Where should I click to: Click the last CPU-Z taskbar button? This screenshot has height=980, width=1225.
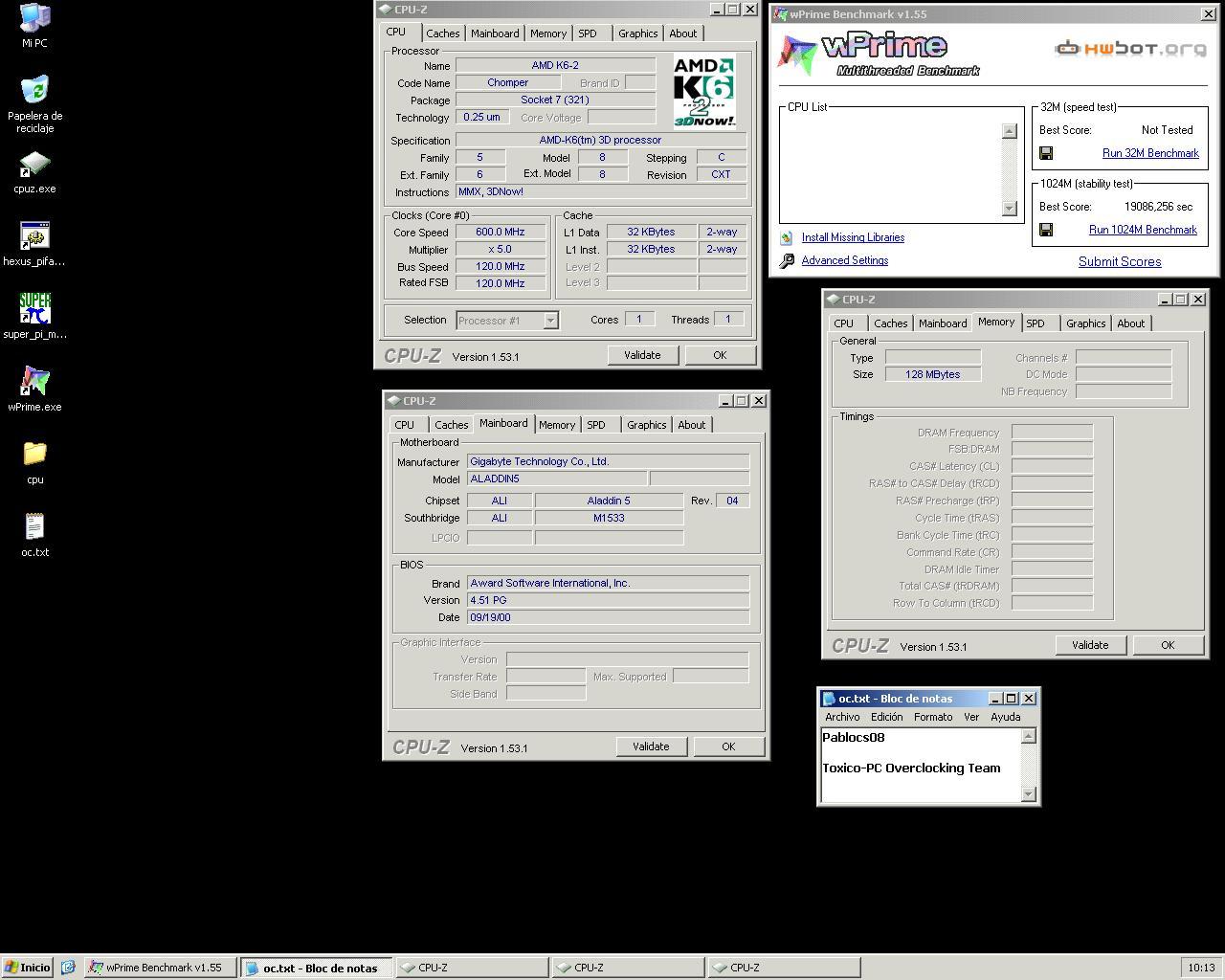click(x=784, y=968)
